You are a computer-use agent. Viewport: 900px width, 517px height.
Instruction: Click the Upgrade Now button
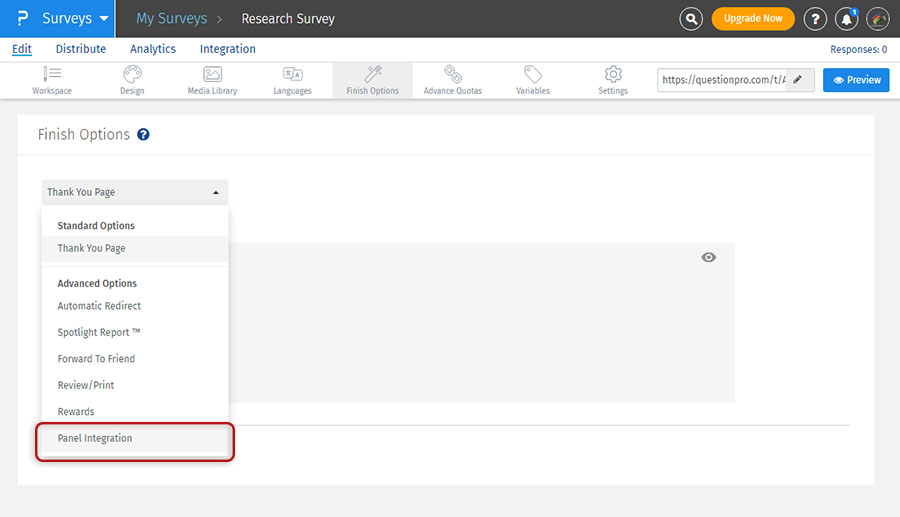click(x=753, y=19)
